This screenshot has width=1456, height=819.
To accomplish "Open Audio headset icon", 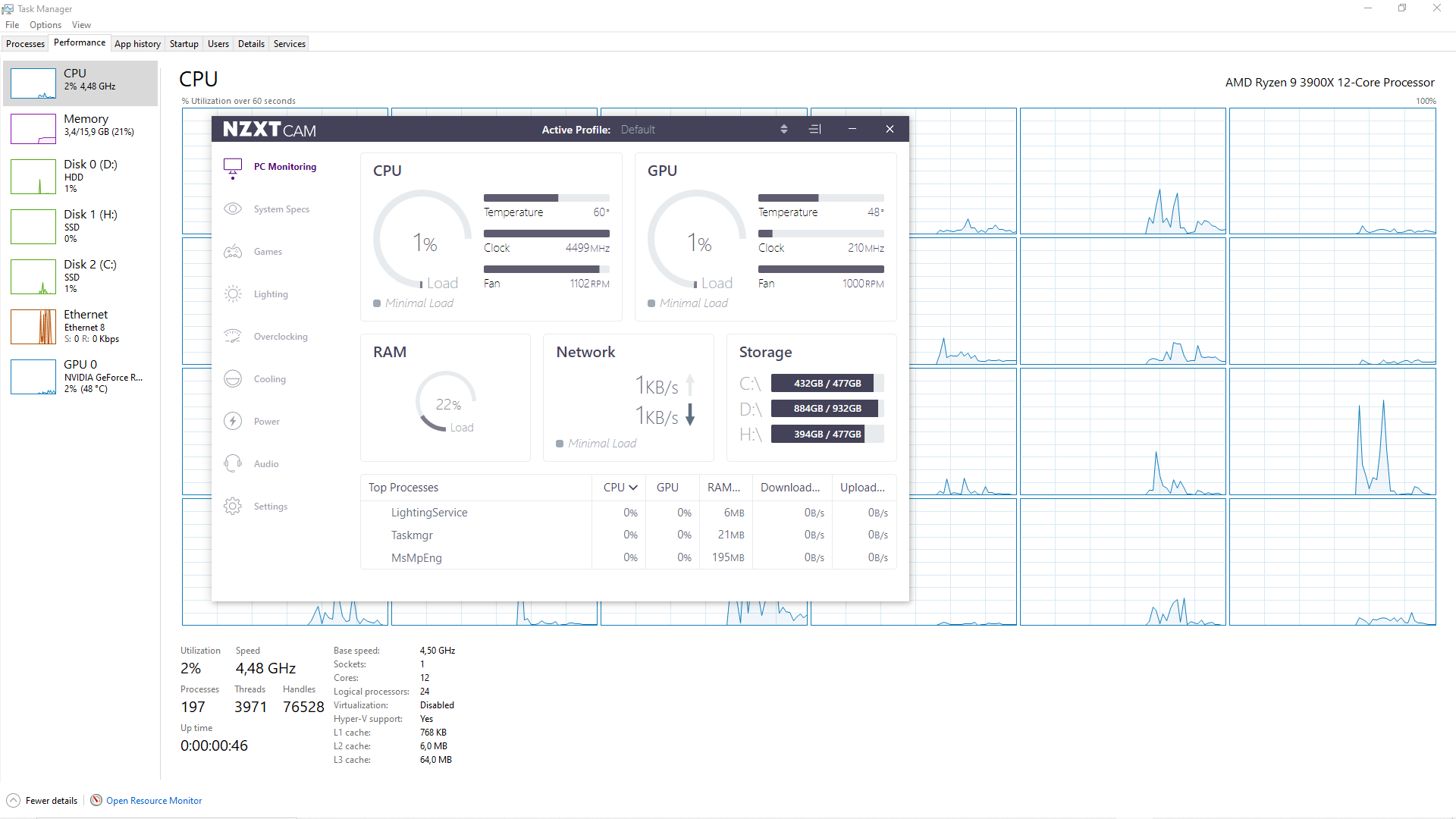I will point(233,463).
